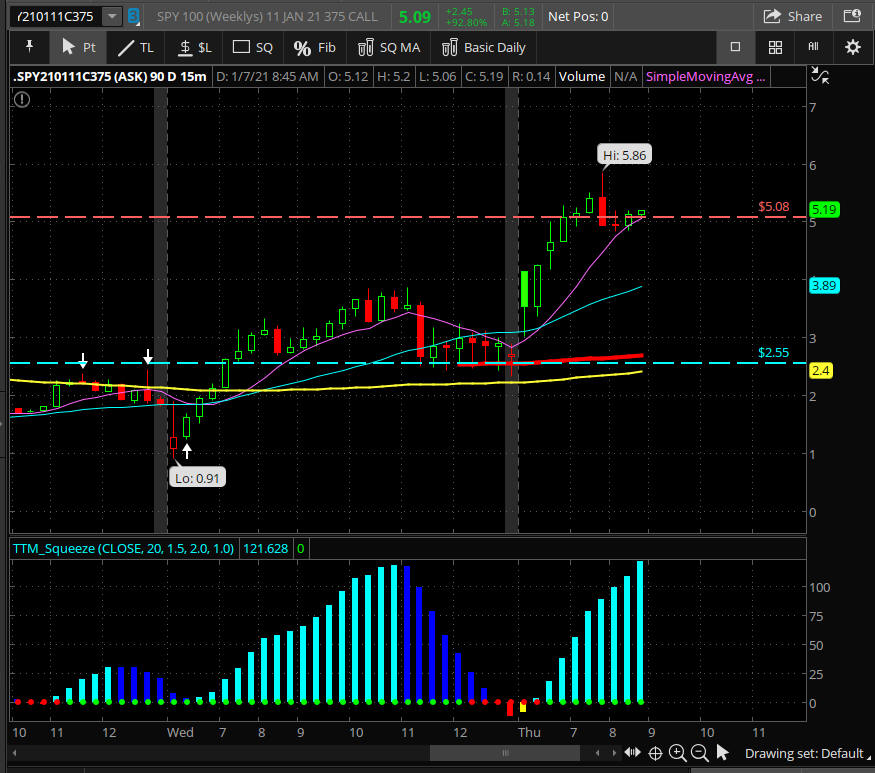Click the Share button
The image size is (875, 773).
click(x=793, y=16)
